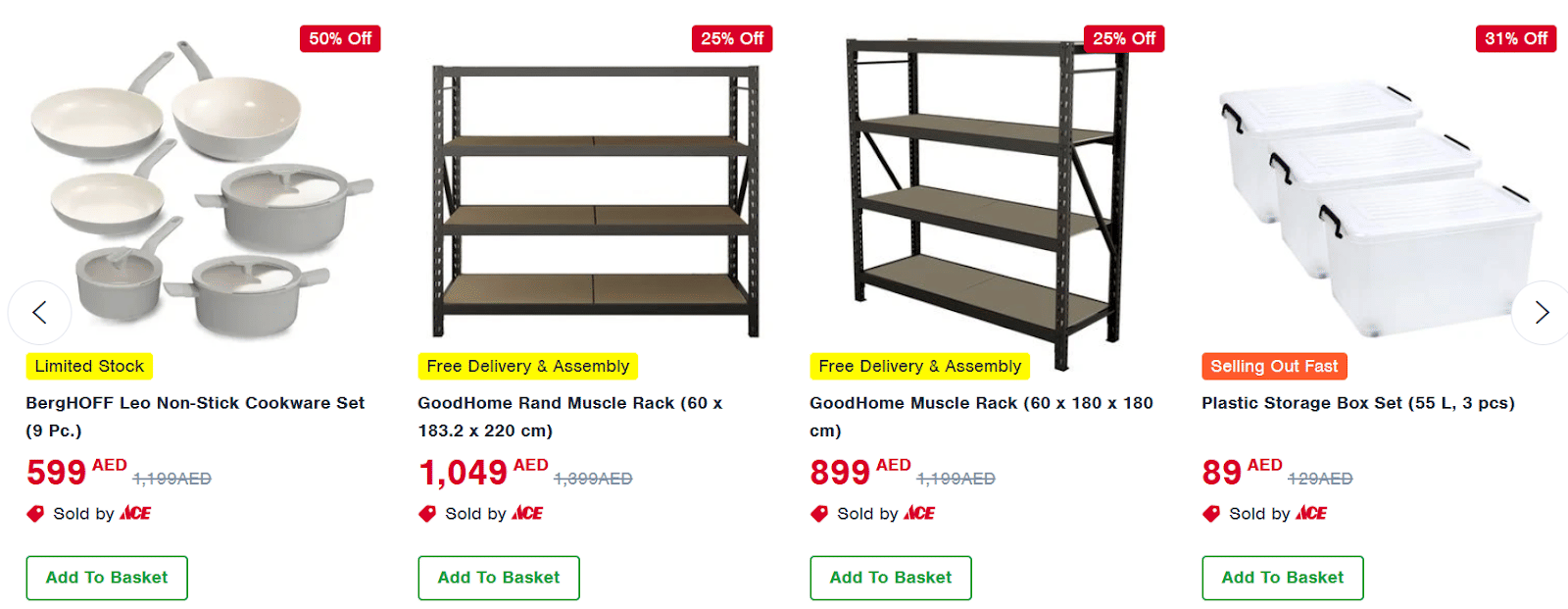Screen dimensions: 1568x609
Task: Add GoodHome Rand Muscle Rack to basket
Action: pyautogui.click(x=499, y=578)
